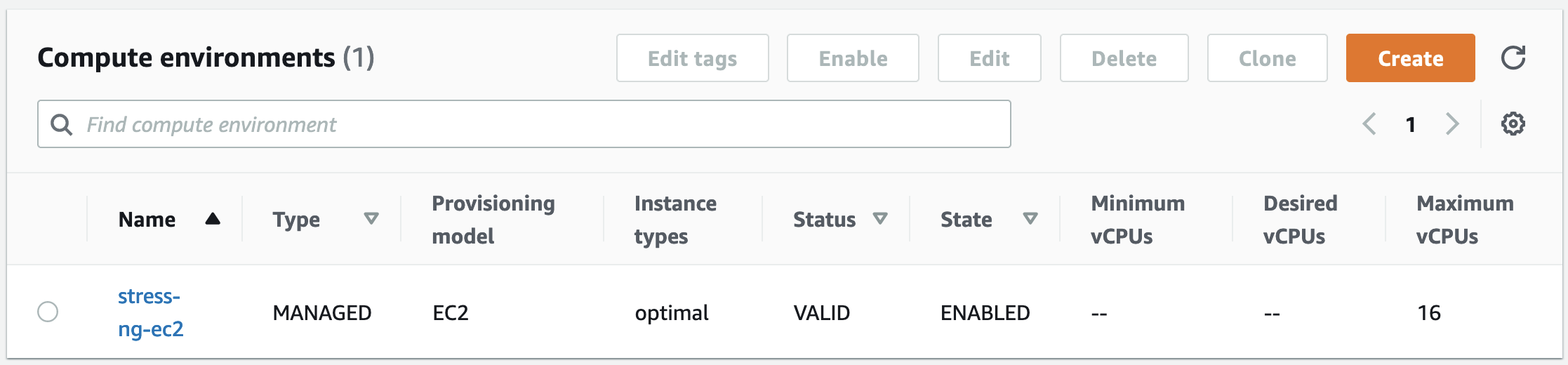Click the search magnifier icon
This screenshot has width=1568, height=365.
tap(62, 124)
